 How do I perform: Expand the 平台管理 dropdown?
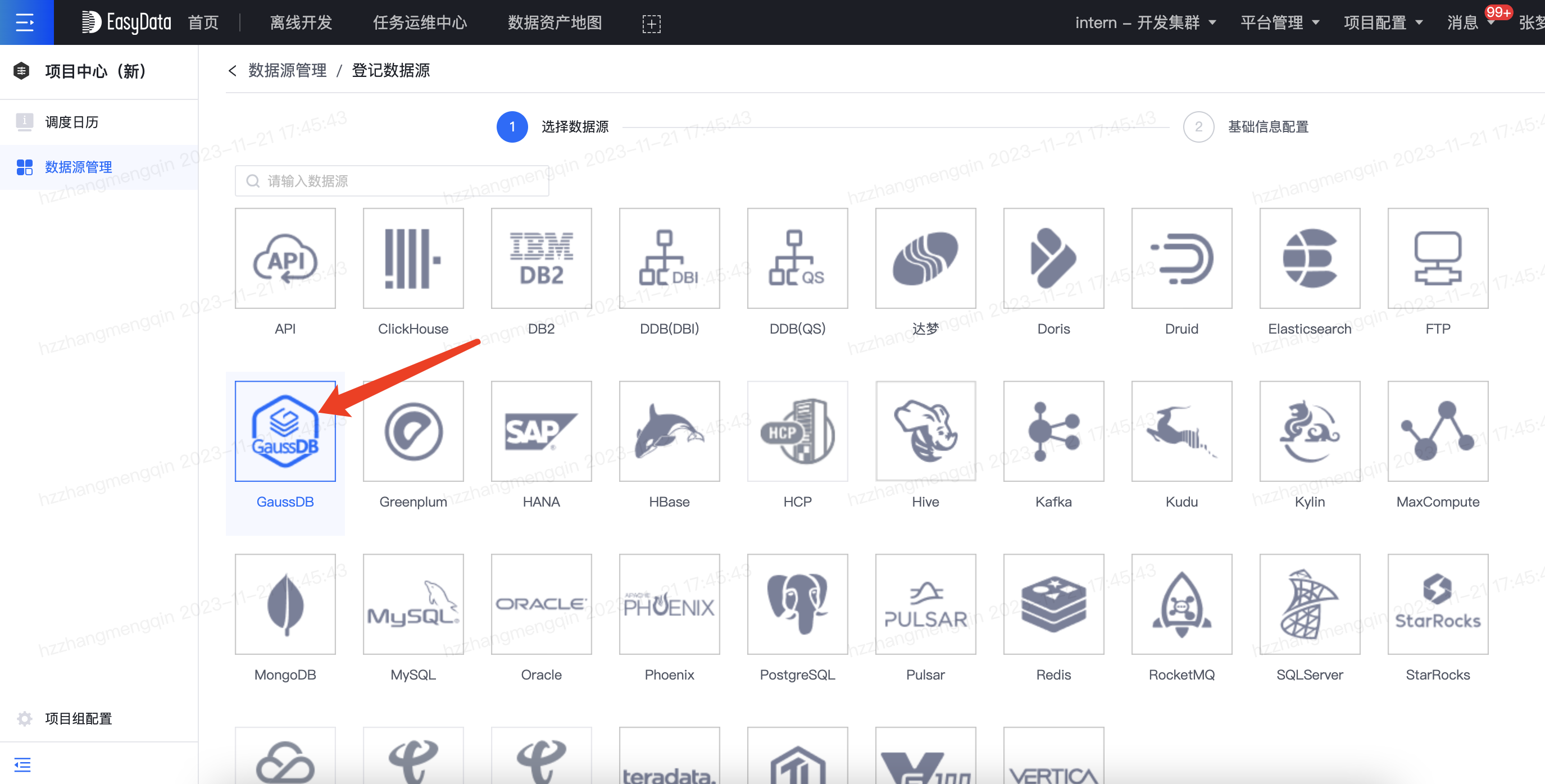coord(1279,23)
